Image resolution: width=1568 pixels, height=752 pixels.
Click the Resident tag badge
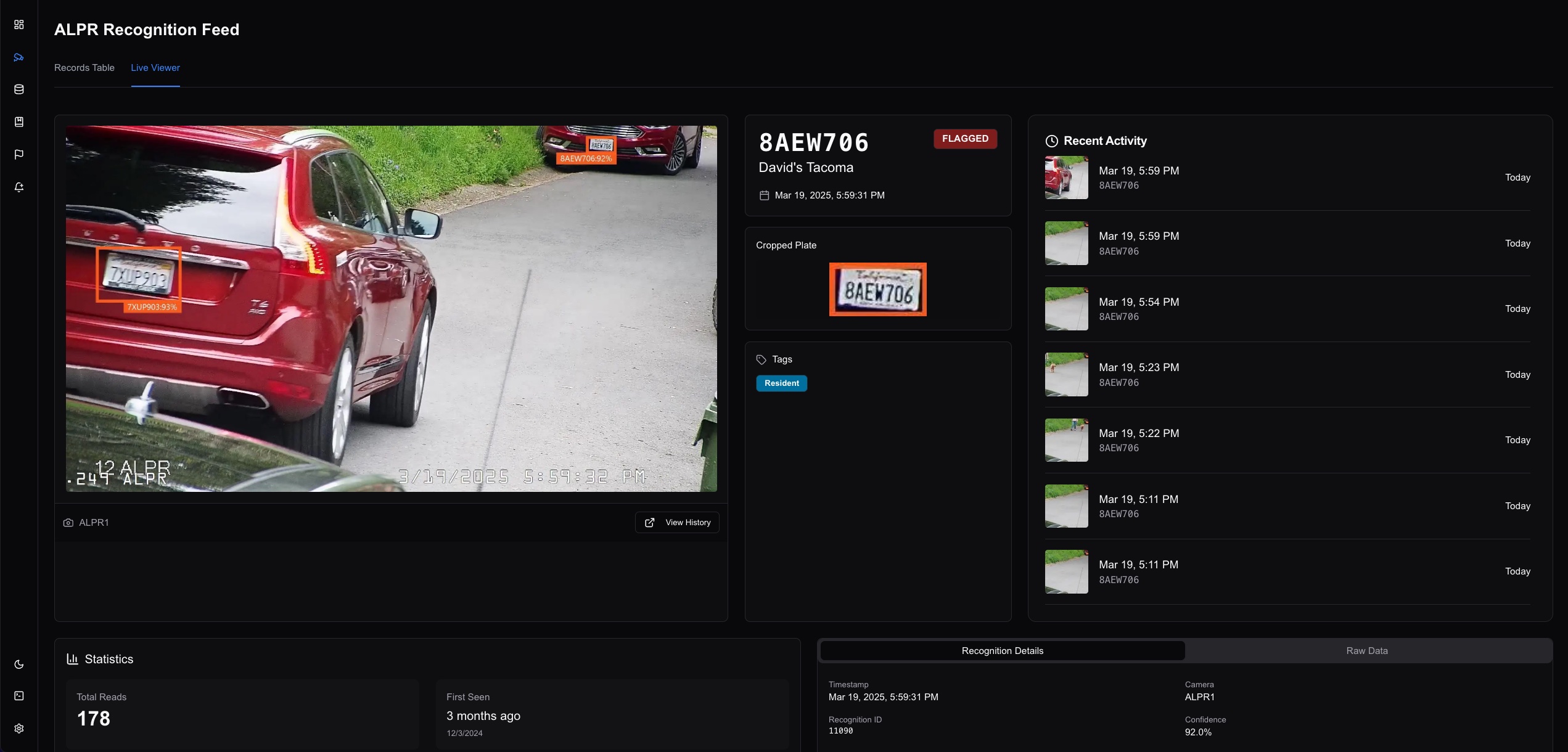(x=781, y=383)
